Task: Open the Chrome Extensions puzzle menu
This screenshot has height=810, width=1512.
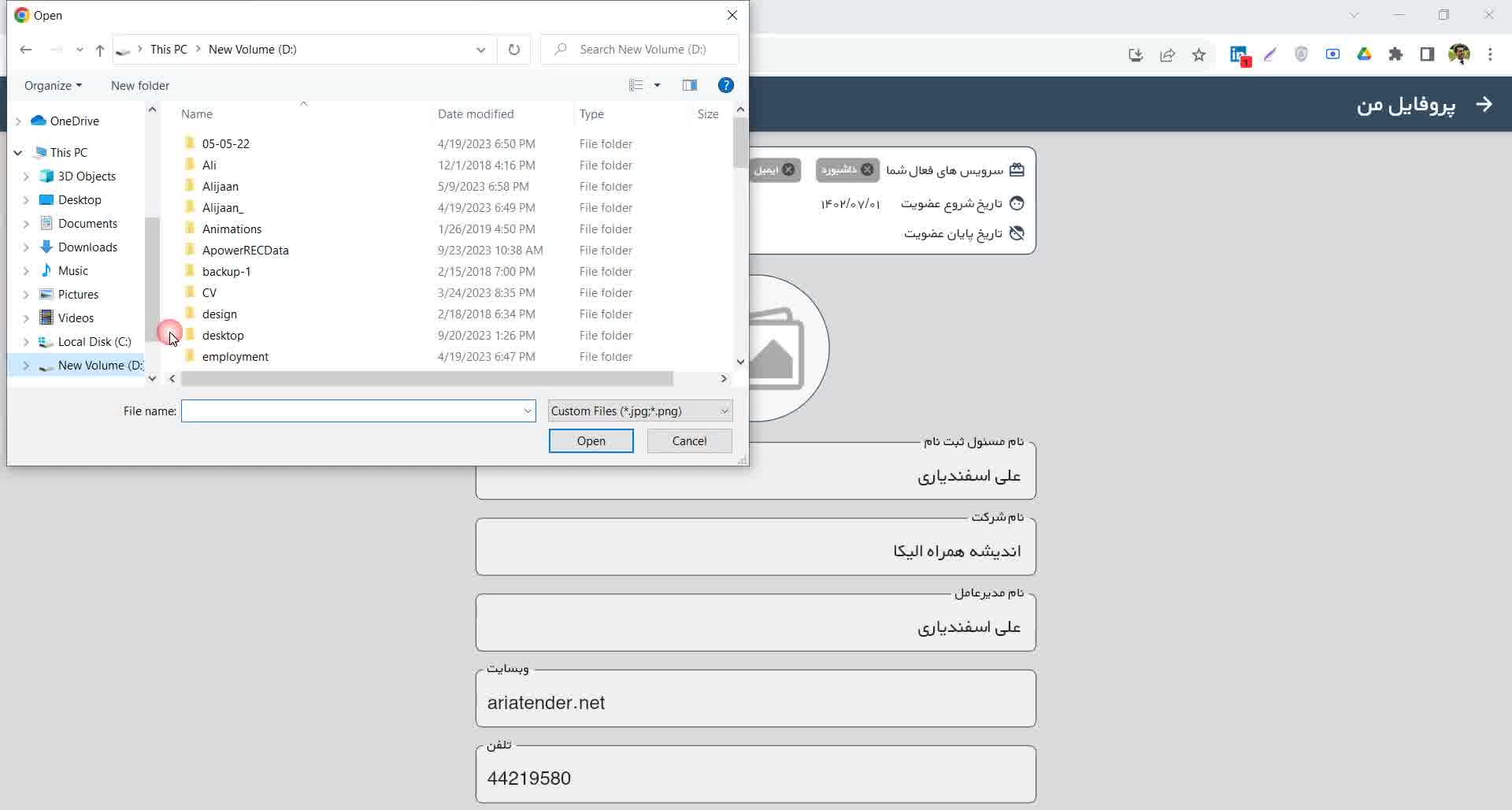Action: pyautogui.click(x=1395, y=54)
